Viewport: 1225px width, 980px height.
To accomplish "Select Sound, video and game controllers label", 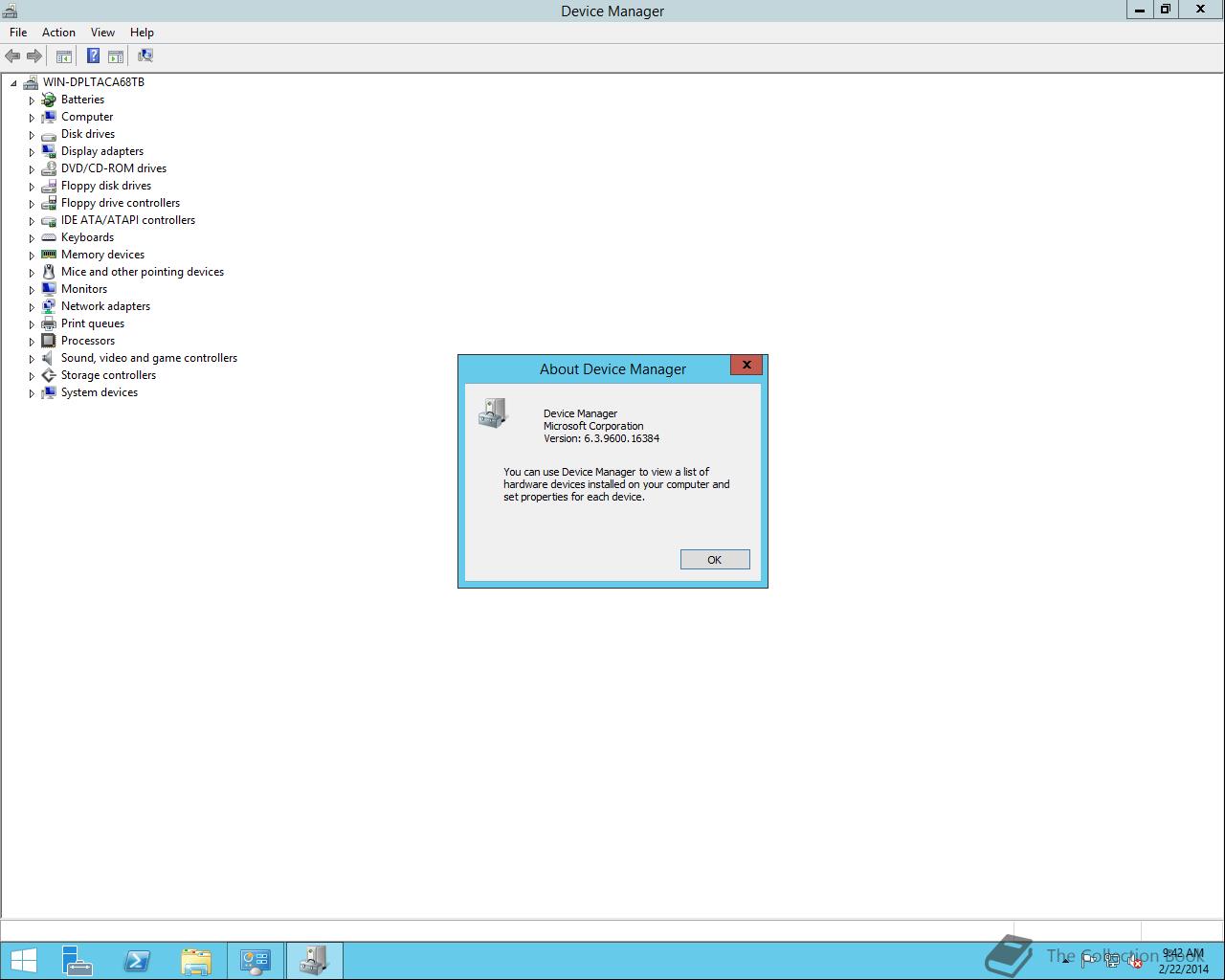I will pos(149,358).
